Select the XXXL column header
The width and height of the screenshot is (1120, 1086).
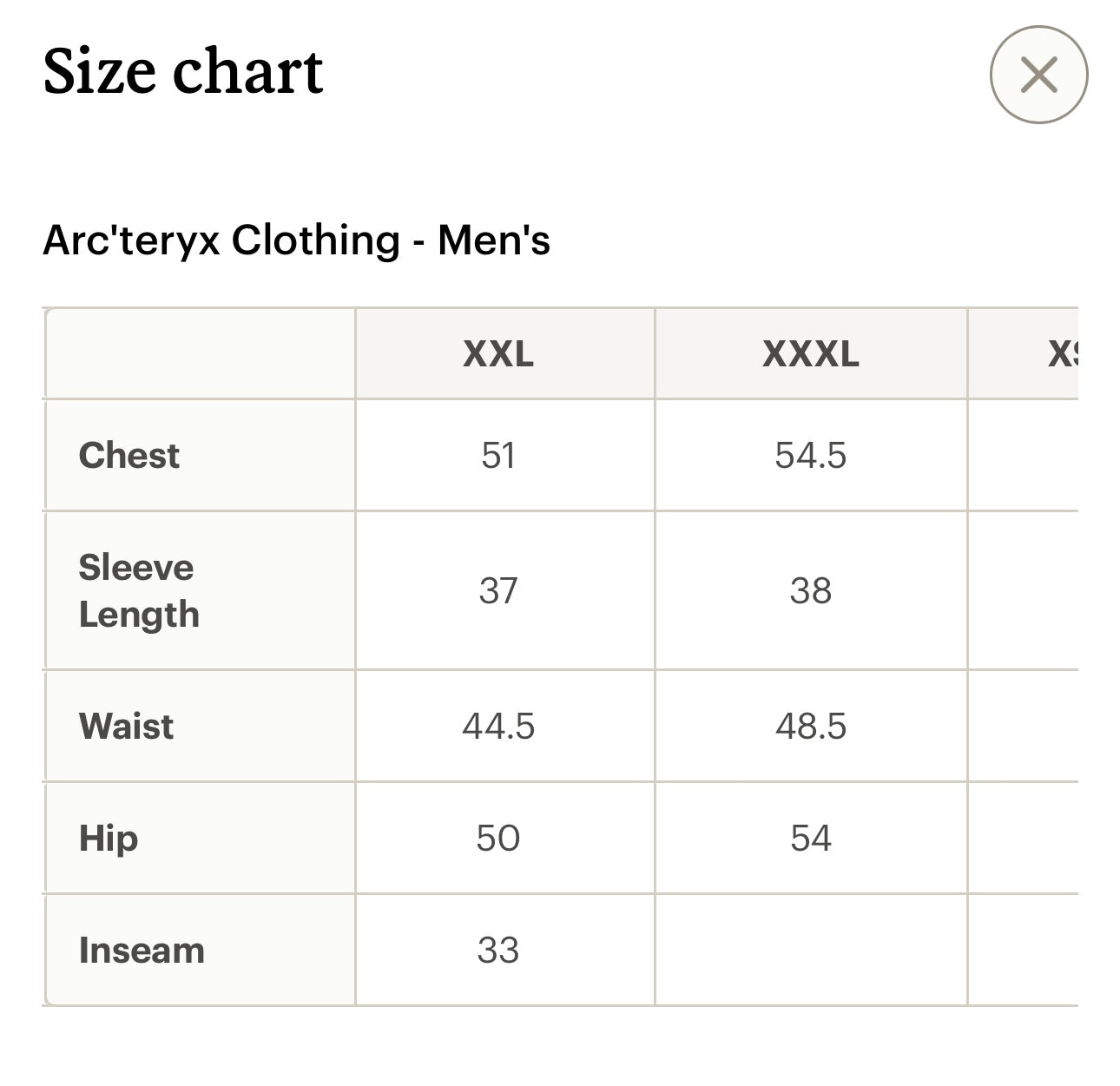tap(809, 352)
